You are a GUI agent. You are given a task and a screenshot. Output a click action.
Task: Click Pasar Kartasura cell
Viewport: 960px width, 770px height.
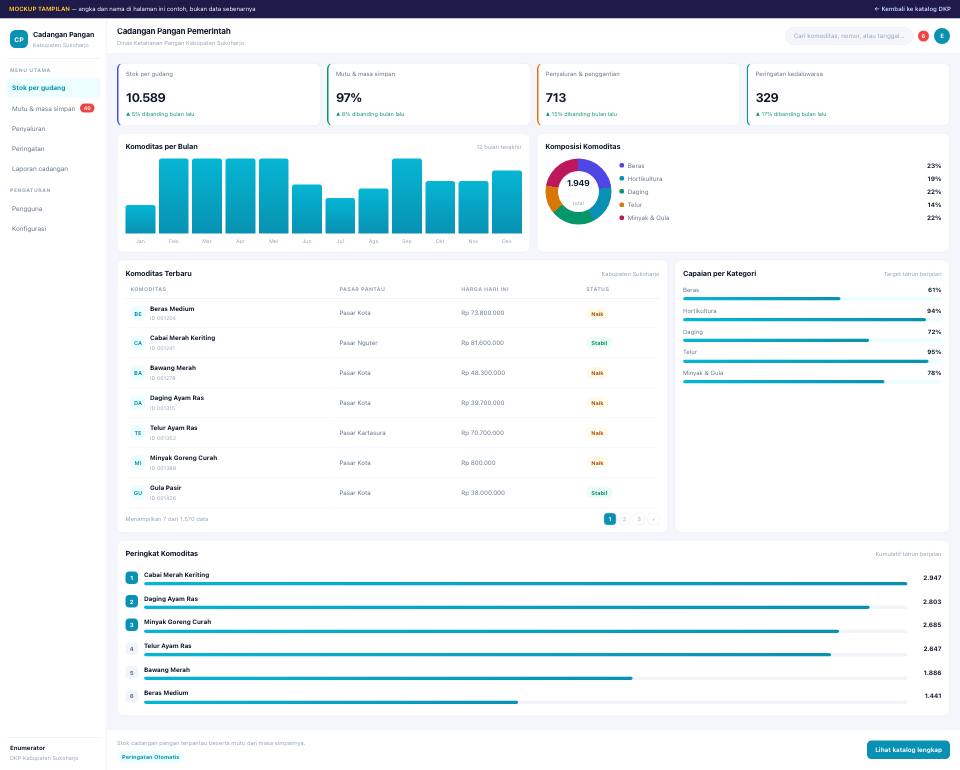click(362, 433)
